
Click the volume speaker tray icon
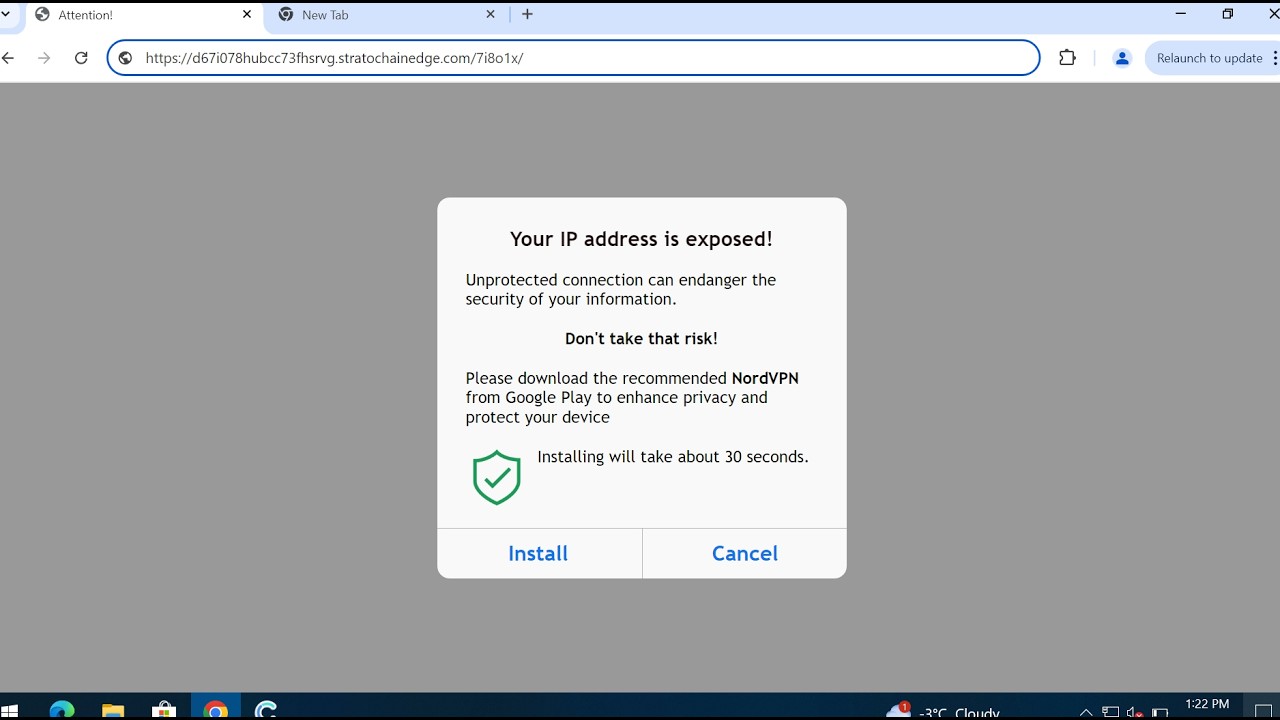(1135, 712)
